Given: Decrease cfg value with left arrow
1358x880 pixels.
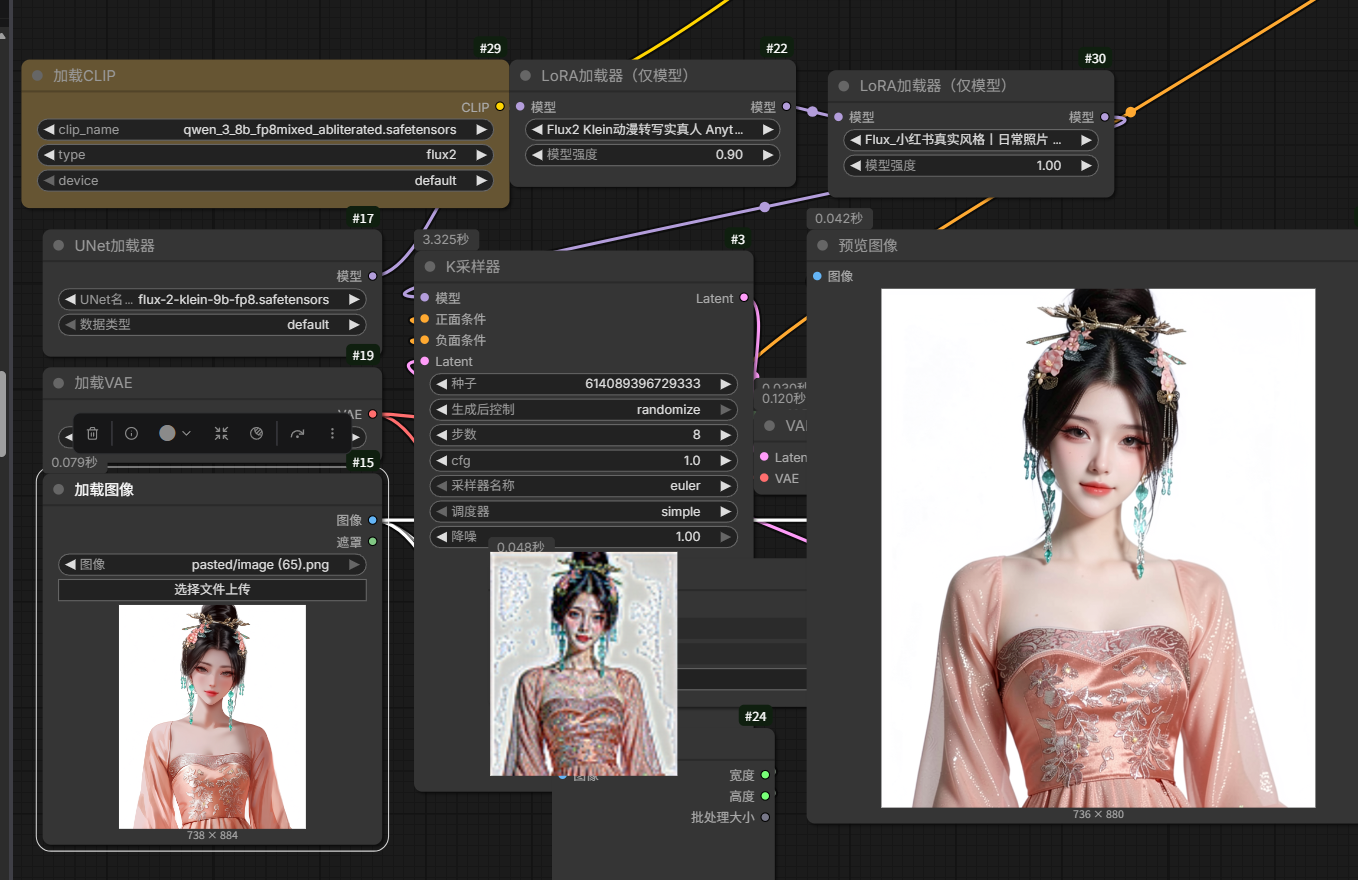Looking at the screenshot, I should click(x=441, y=461).
